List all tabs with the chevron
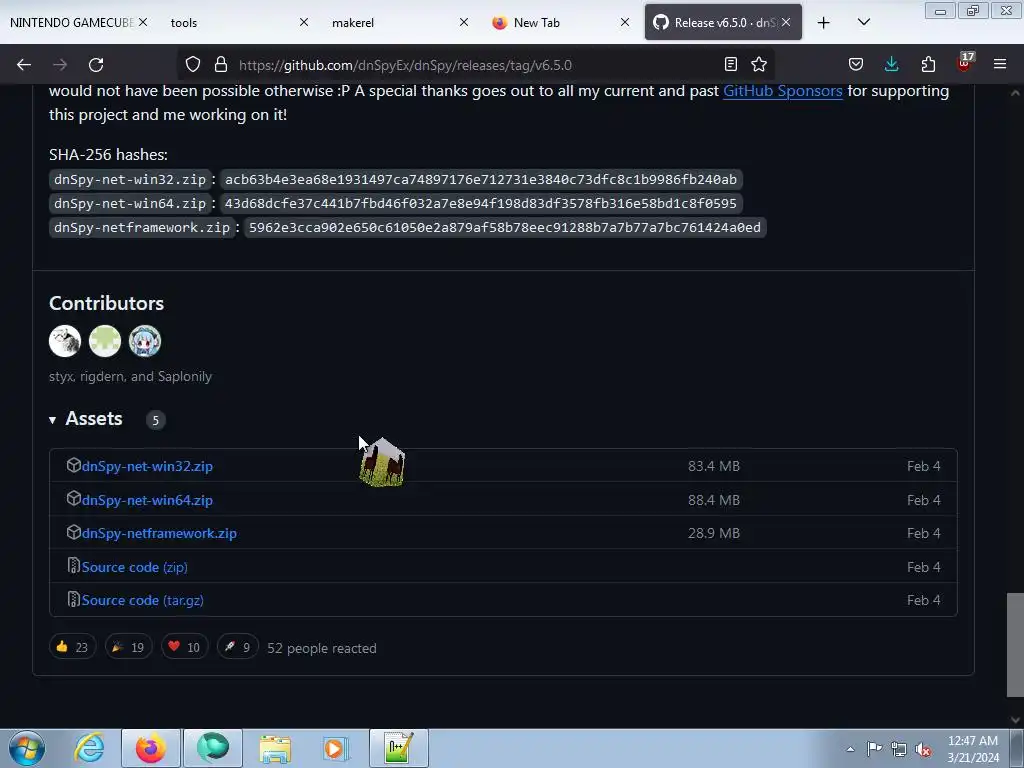The height and width of the screenshot is (768, 1024). [x=863, y=22]
